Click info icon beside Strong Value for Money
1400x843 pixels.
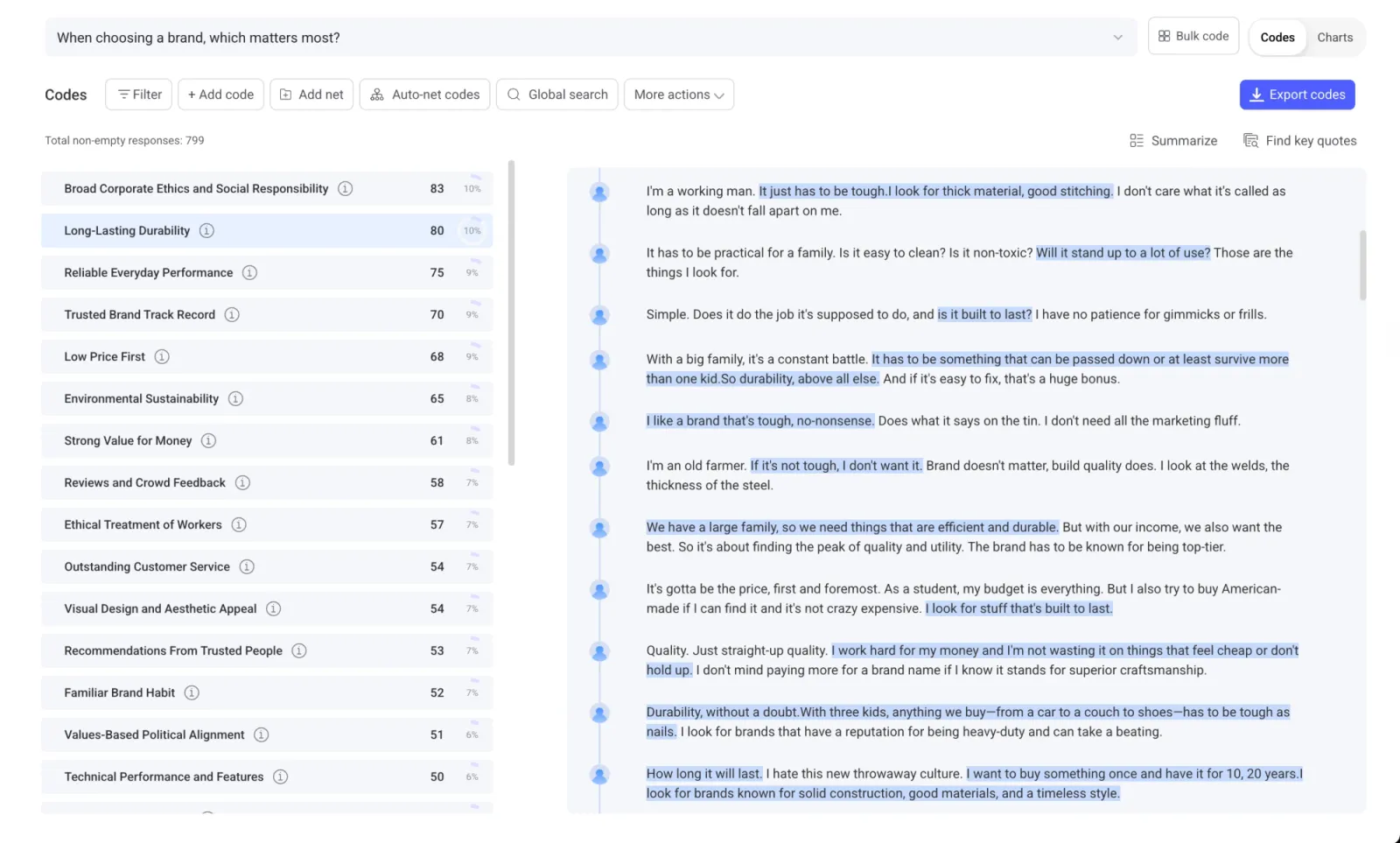[208, 440]
